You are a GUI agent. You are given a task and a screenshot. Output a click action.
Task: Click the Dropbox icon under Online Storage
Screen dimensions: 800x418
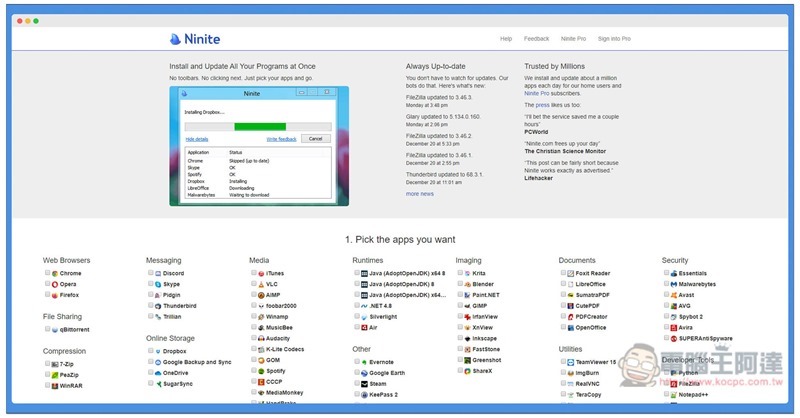point(158,351)
